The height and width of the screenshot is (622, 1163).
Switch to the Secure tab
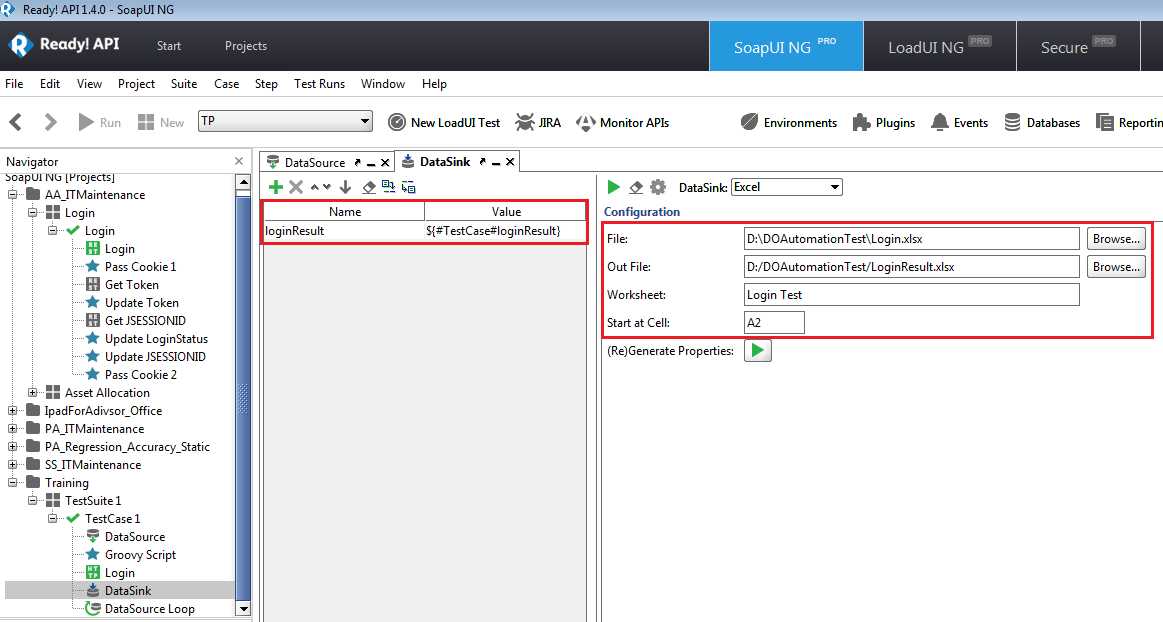[1078, 47]
